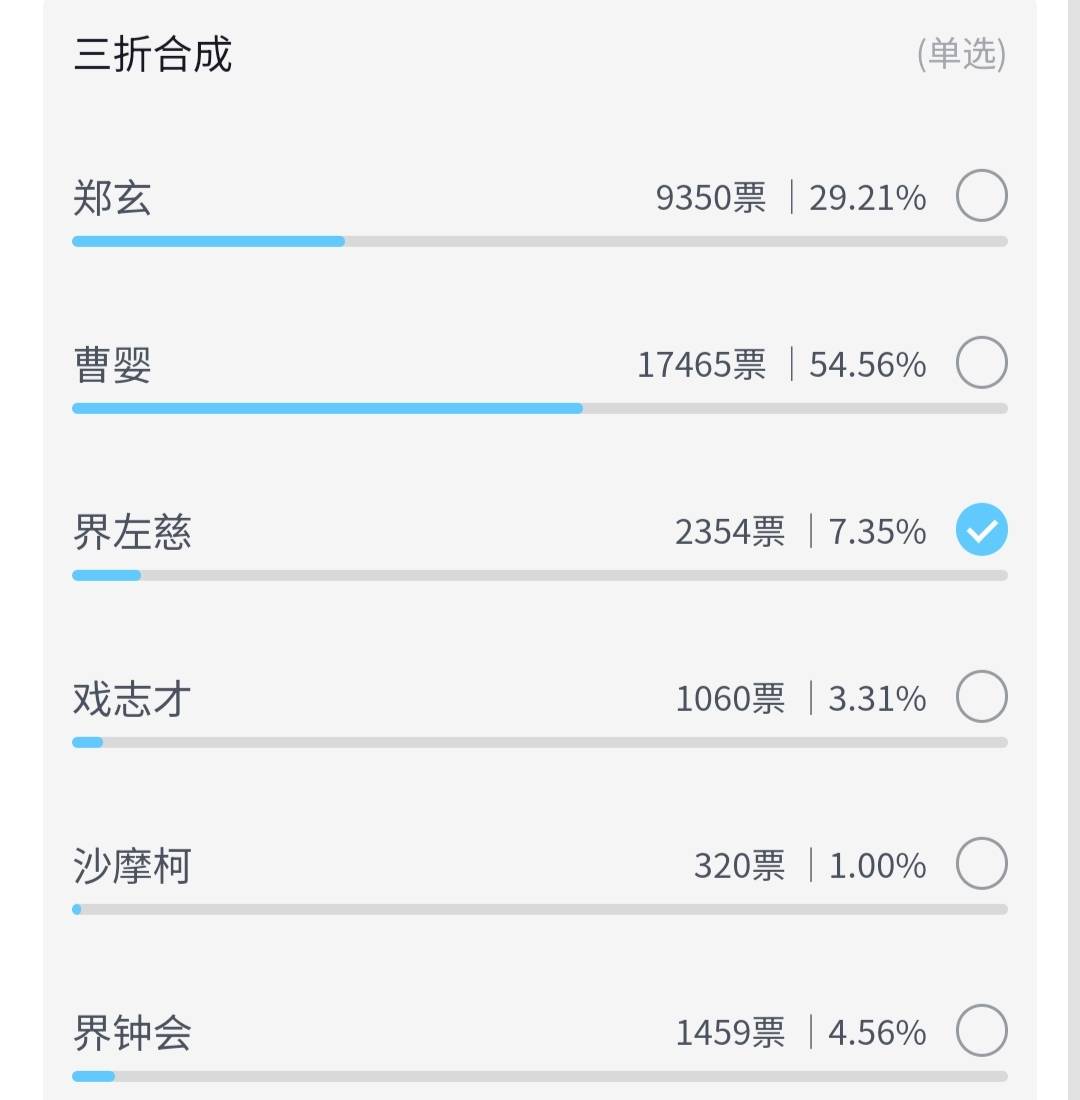Viewport: 1080px width, 1100px height.
Task: Click the 29.21% percentage for 郑玄
Action: pyautogui.click(x=867, y=198)
